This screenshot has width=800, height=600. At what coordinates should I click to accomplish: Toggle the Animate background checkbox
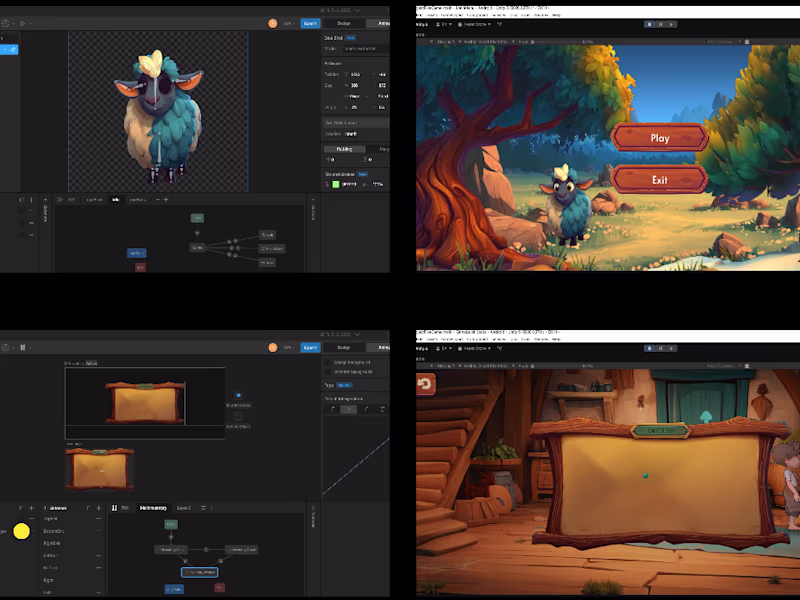[328, 371]
